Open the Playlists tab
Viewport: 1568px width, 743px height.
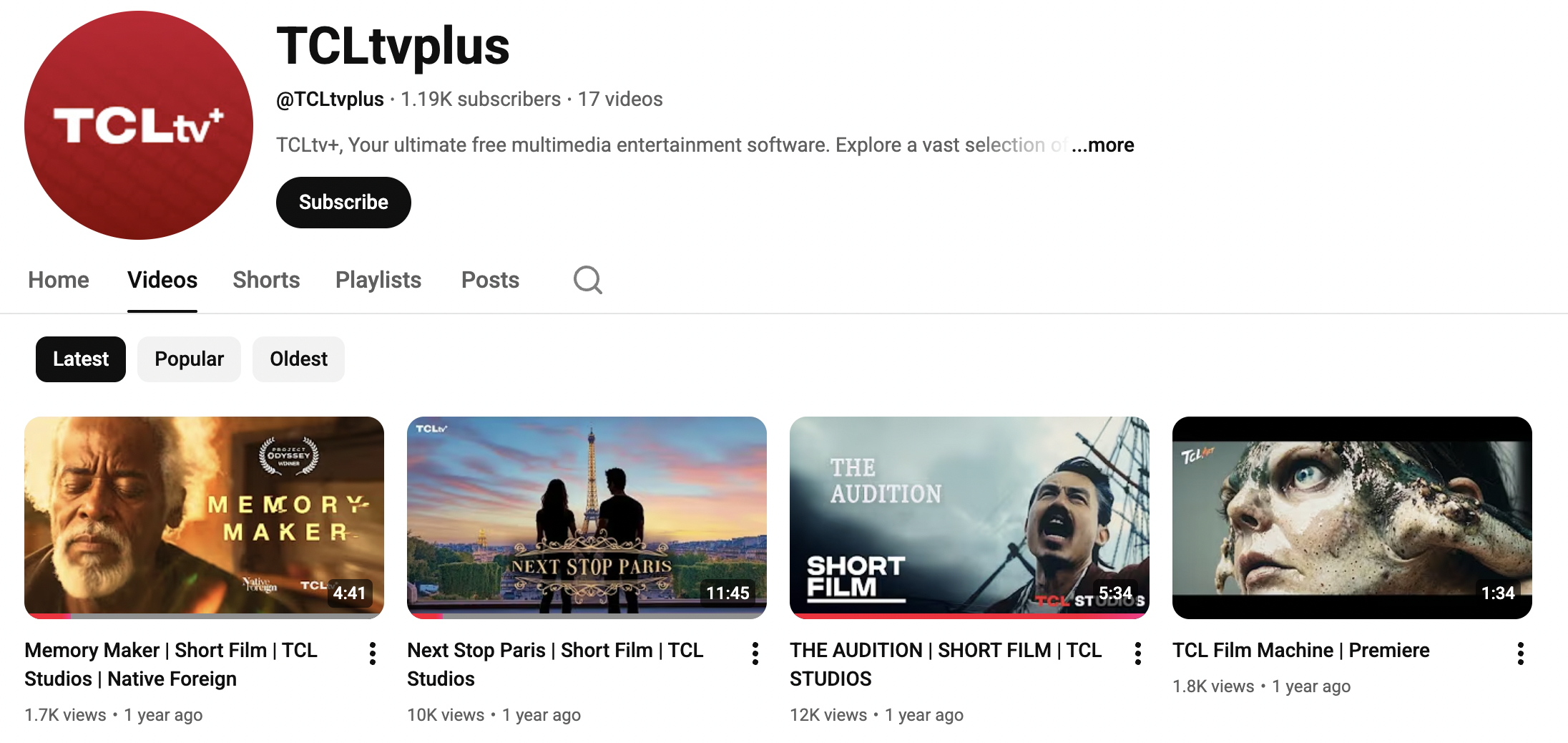378,280
